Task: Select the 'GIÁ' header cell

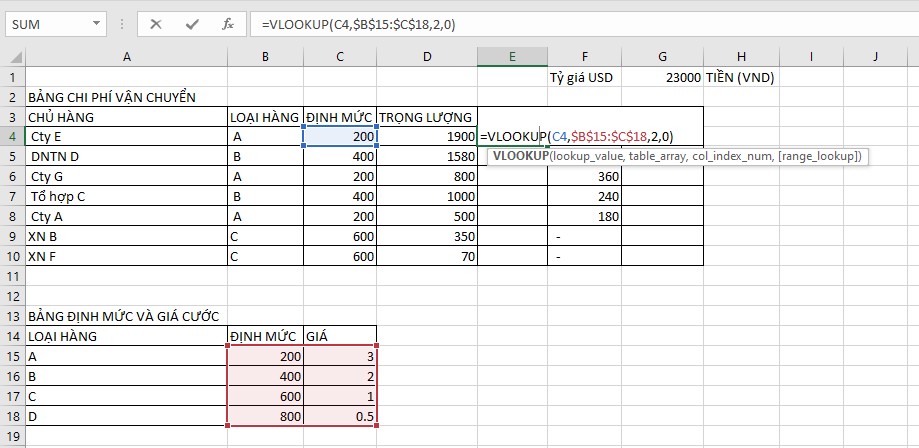Action: [x=340, y=336]
